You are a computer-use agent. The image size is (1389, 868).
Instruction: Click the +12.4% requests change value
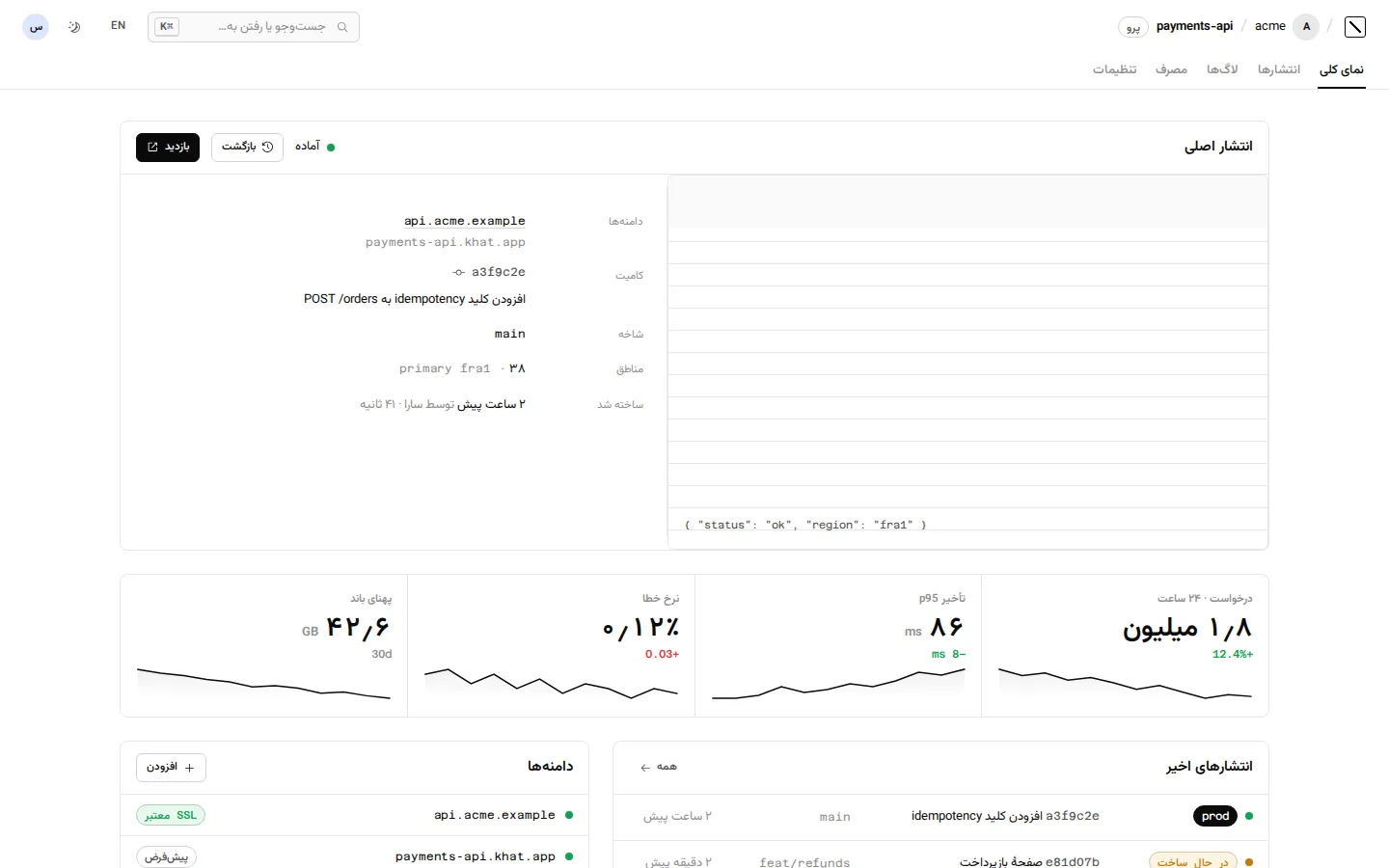tap(1233, 654)
